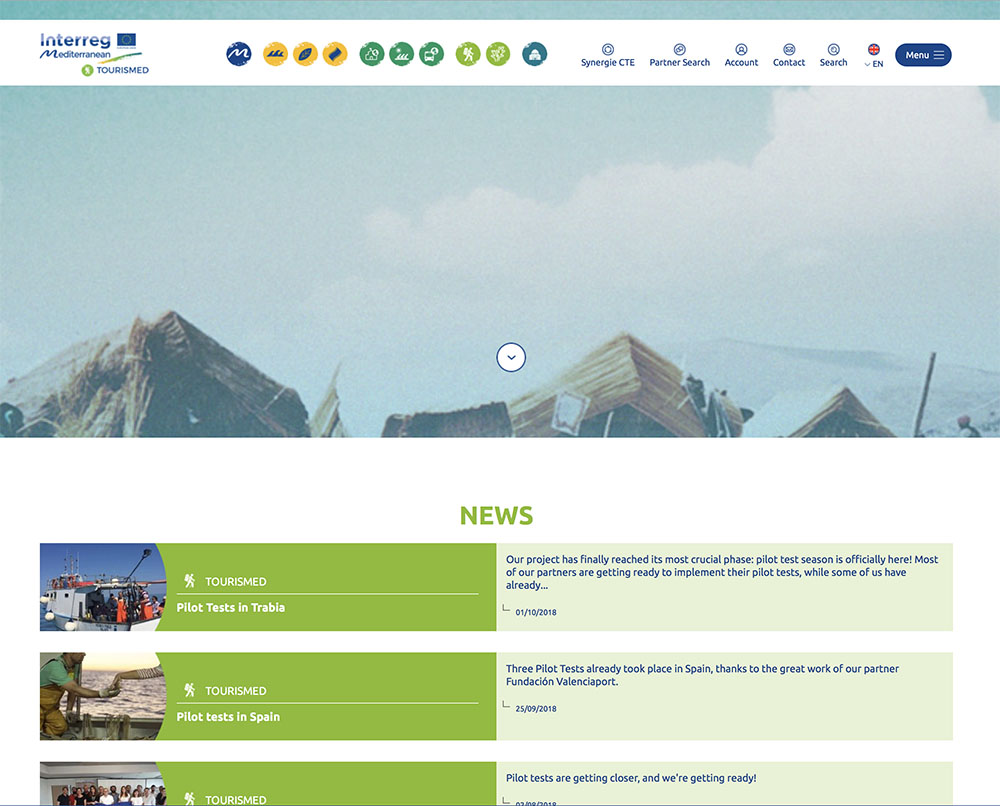Open the light green hiker icon in header
The width and height of the screenshot is (1000, 806).
(x=468, y=54)
